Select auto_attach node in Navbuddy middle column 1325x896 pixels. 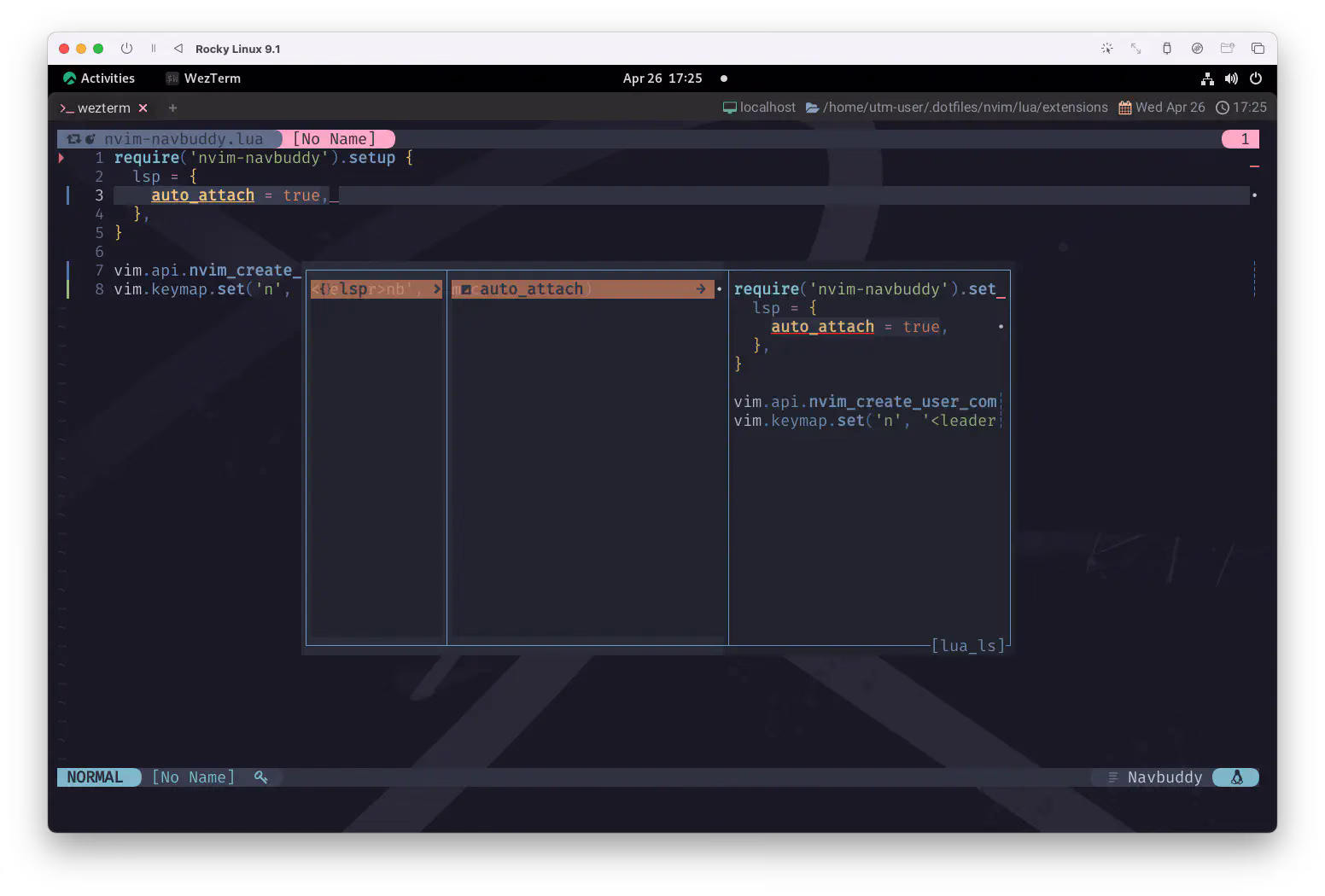point(582,289)
